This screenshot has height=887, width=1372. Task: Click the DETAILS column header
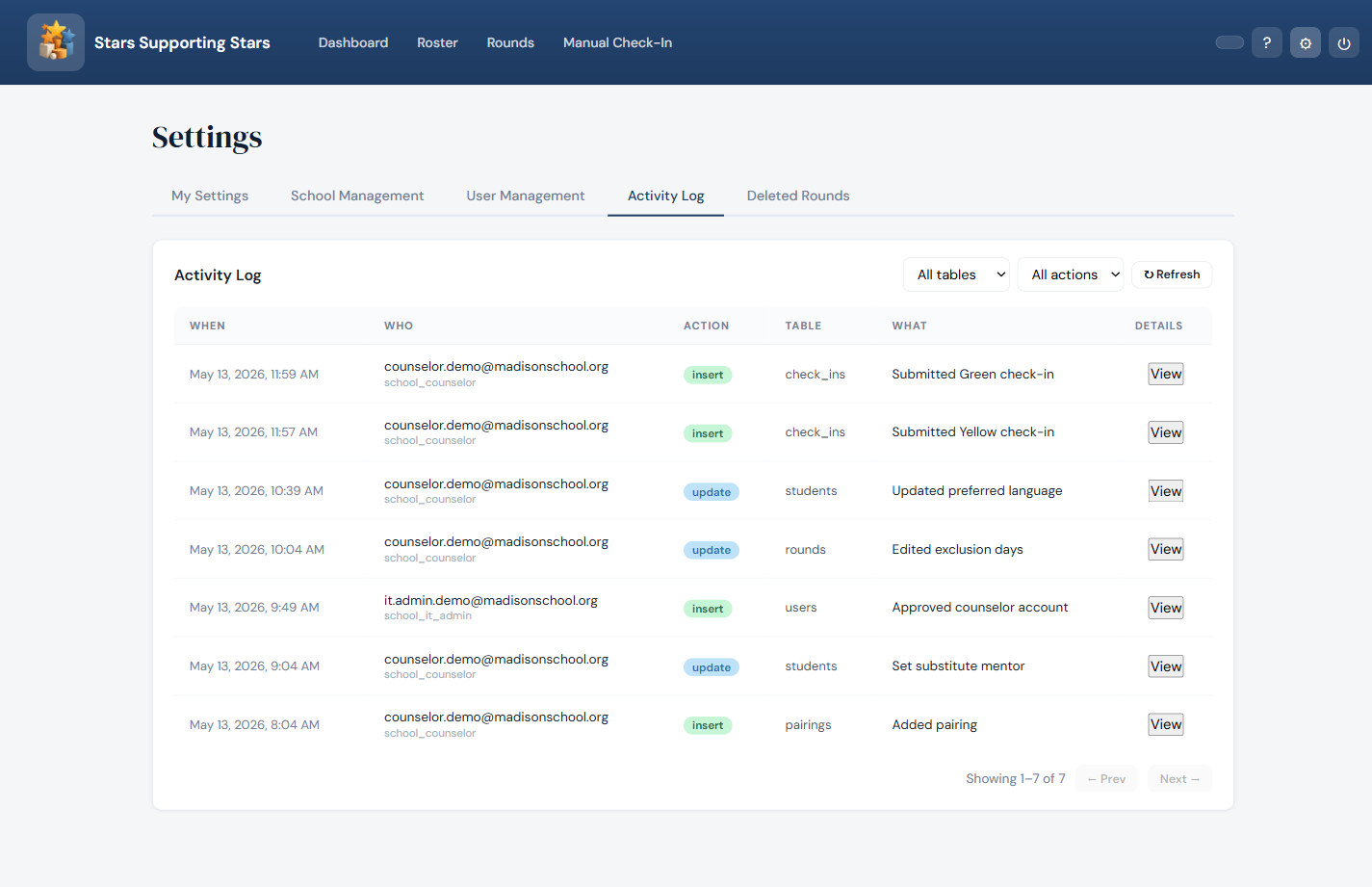click(1158, 326)
